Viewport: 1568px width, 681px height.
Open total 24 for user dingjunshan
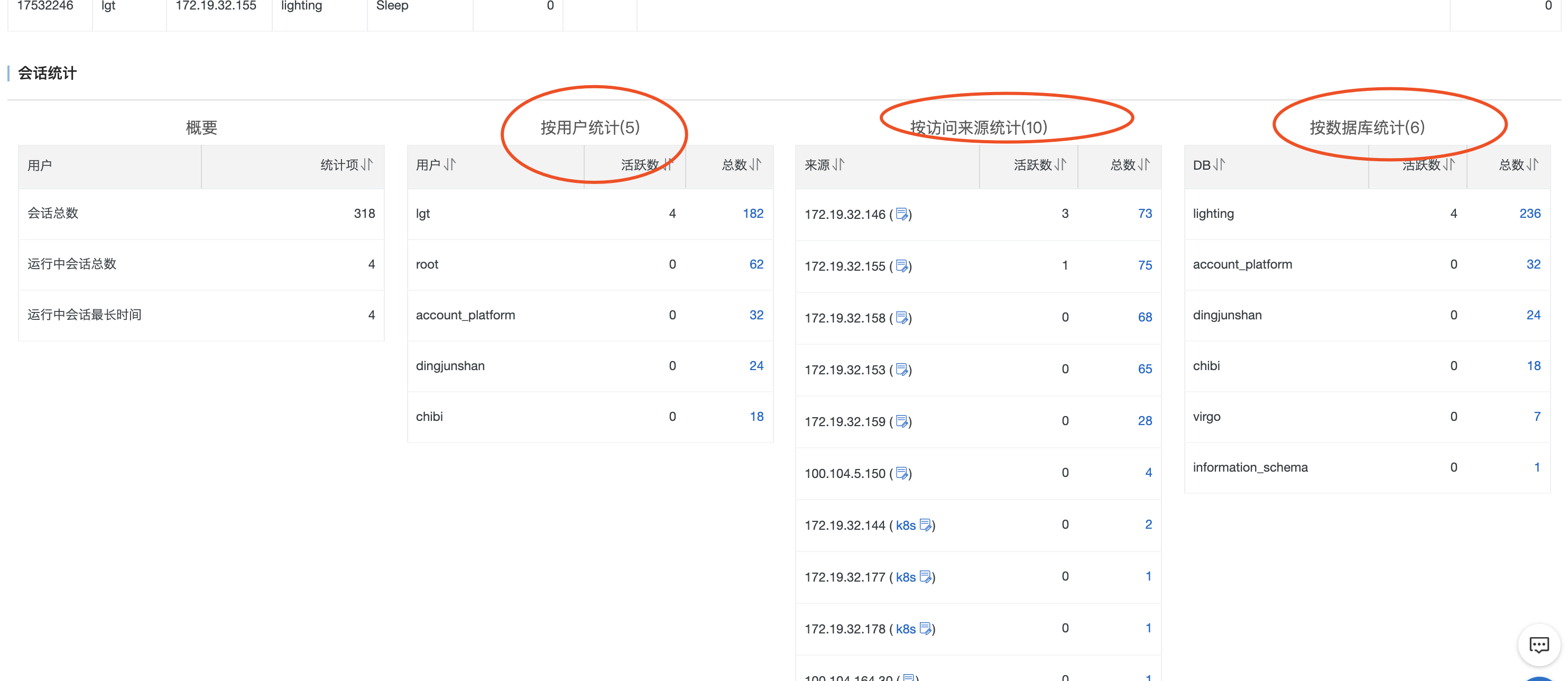click(x=756, y=366)
